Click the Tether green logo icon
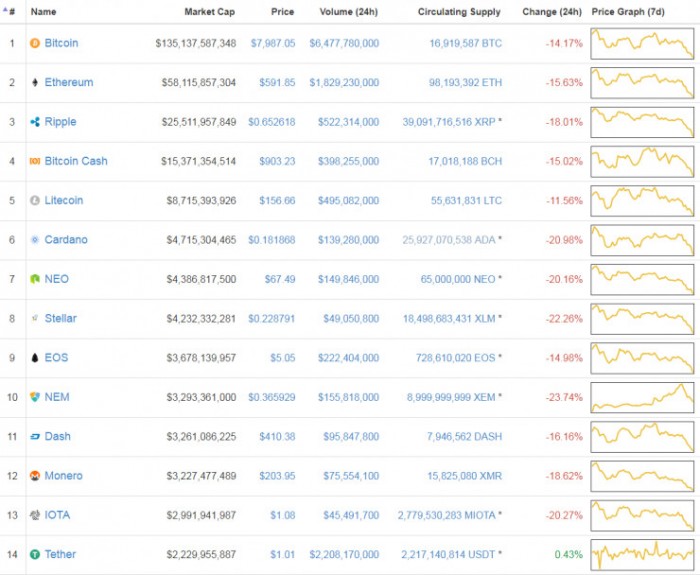This screenshot has height=575, width=700. pos(35,554)
